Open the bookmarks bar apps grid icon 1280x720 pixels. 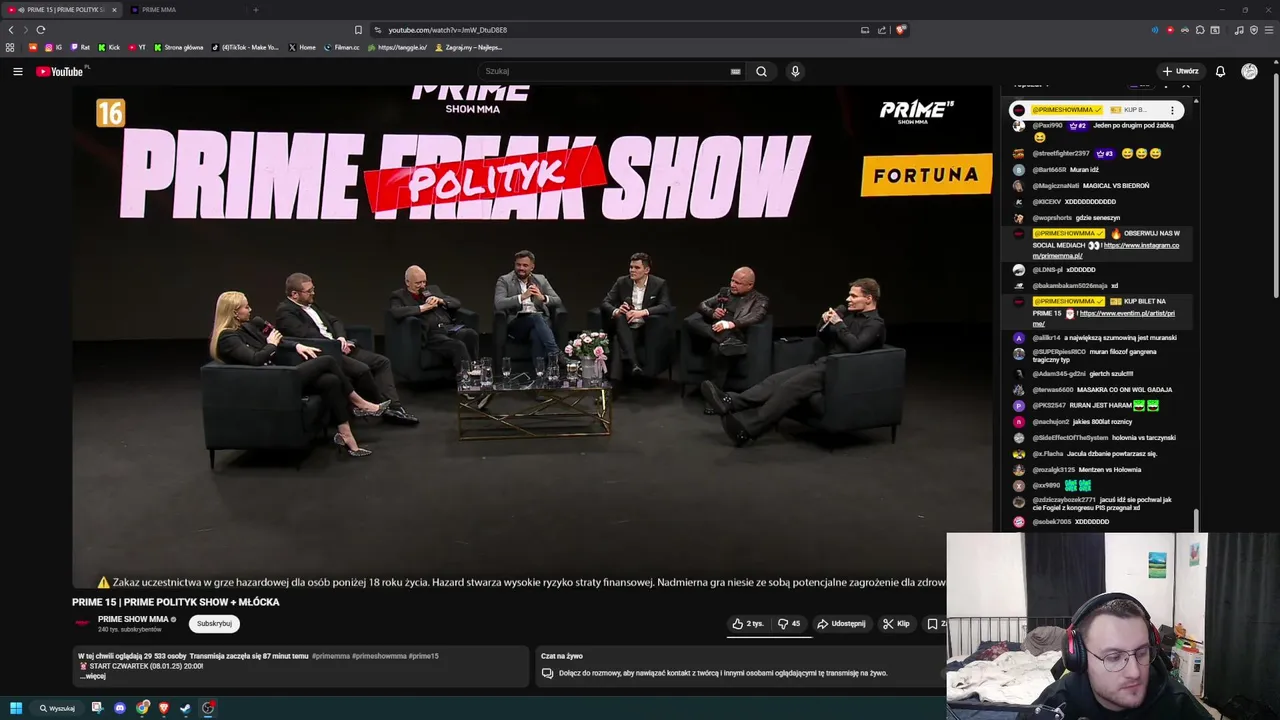10,47
